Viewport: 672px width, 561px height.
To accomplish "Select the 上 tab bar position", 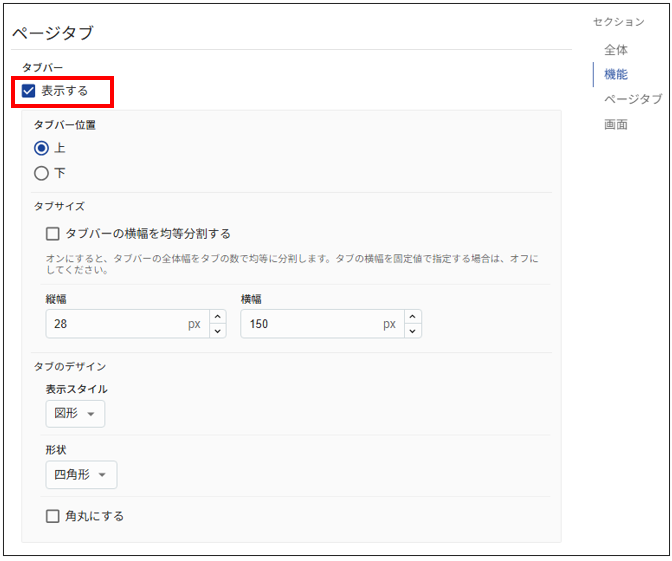I will (x=41, y=148).
